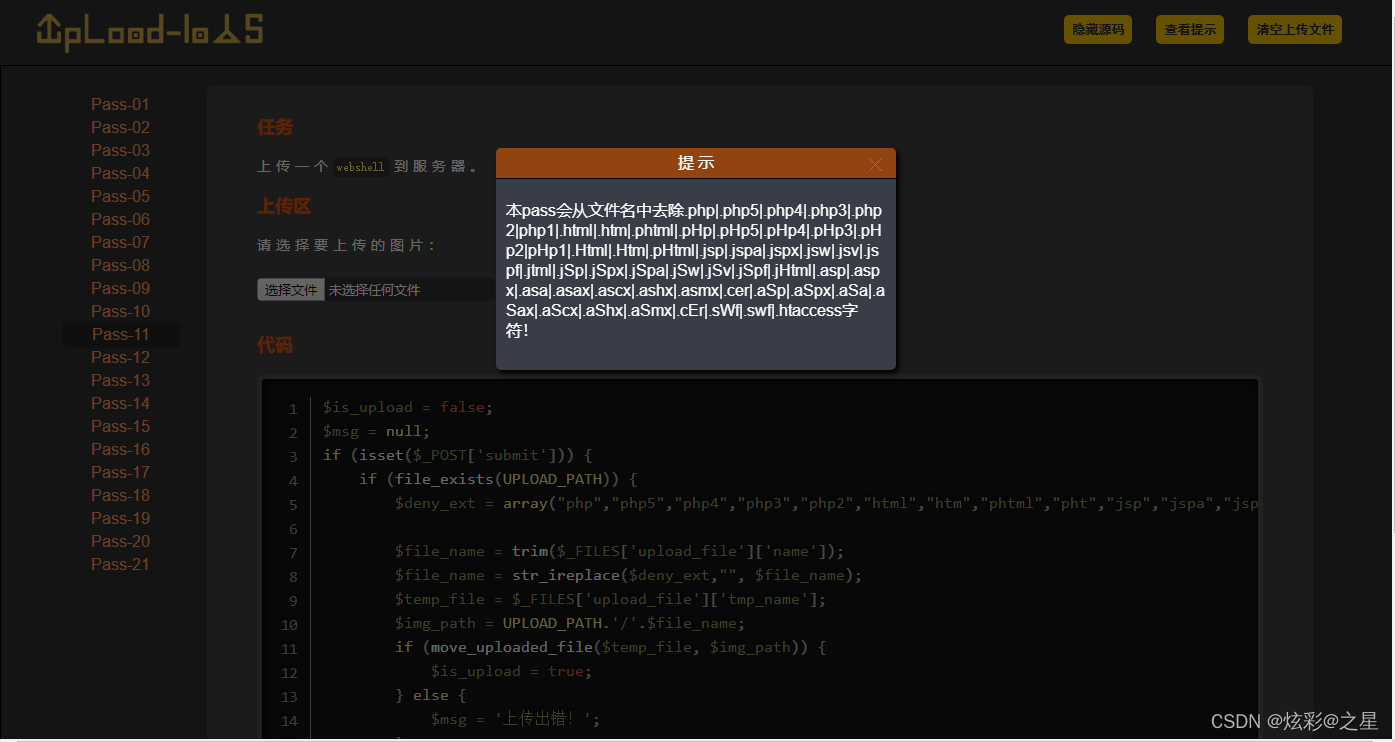The width and height of the screenshot is (1395, 742).
Task: Click code line '$msg = 上传出错'
Action: tap(515, 719)
